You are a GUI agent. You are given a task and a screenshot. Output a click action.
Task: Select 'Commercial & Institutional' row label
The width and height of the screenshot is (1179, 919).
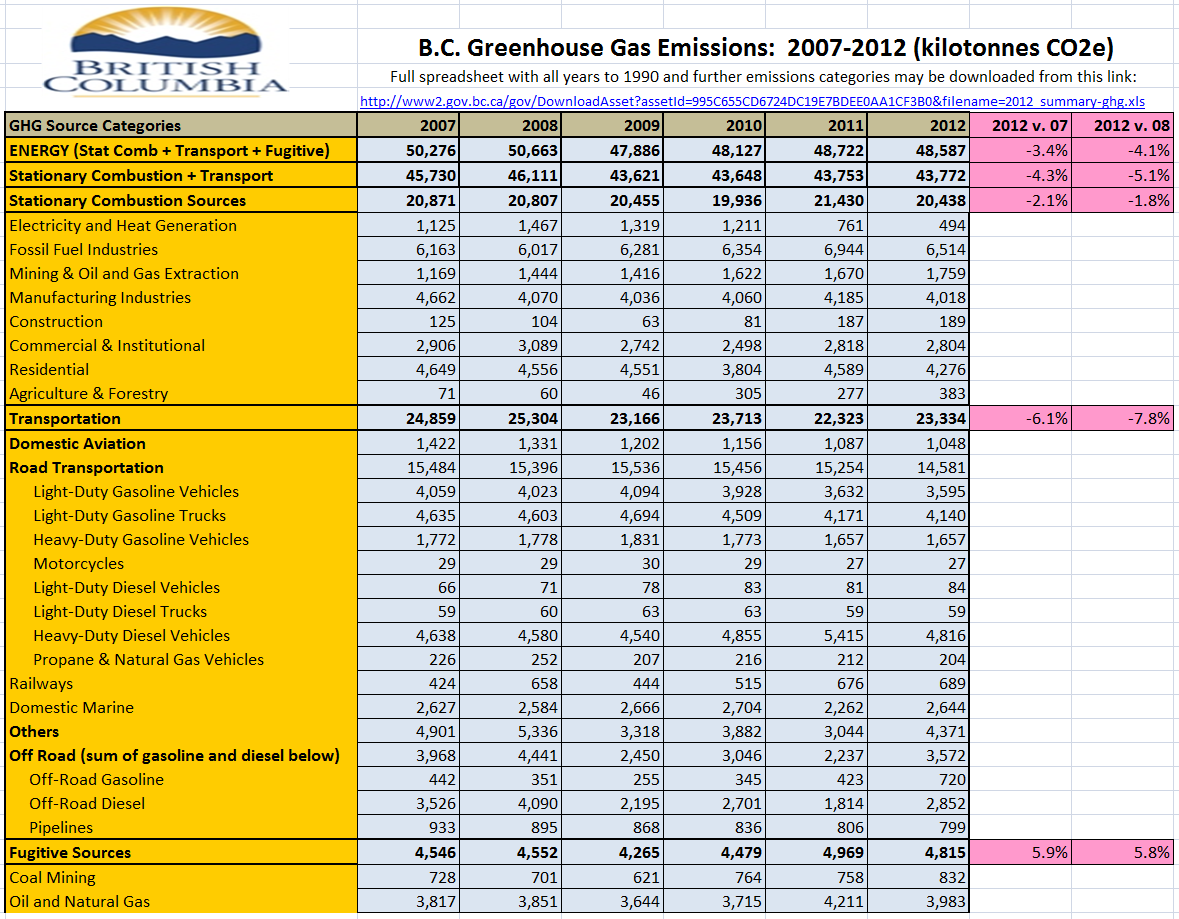click(181, 345)
